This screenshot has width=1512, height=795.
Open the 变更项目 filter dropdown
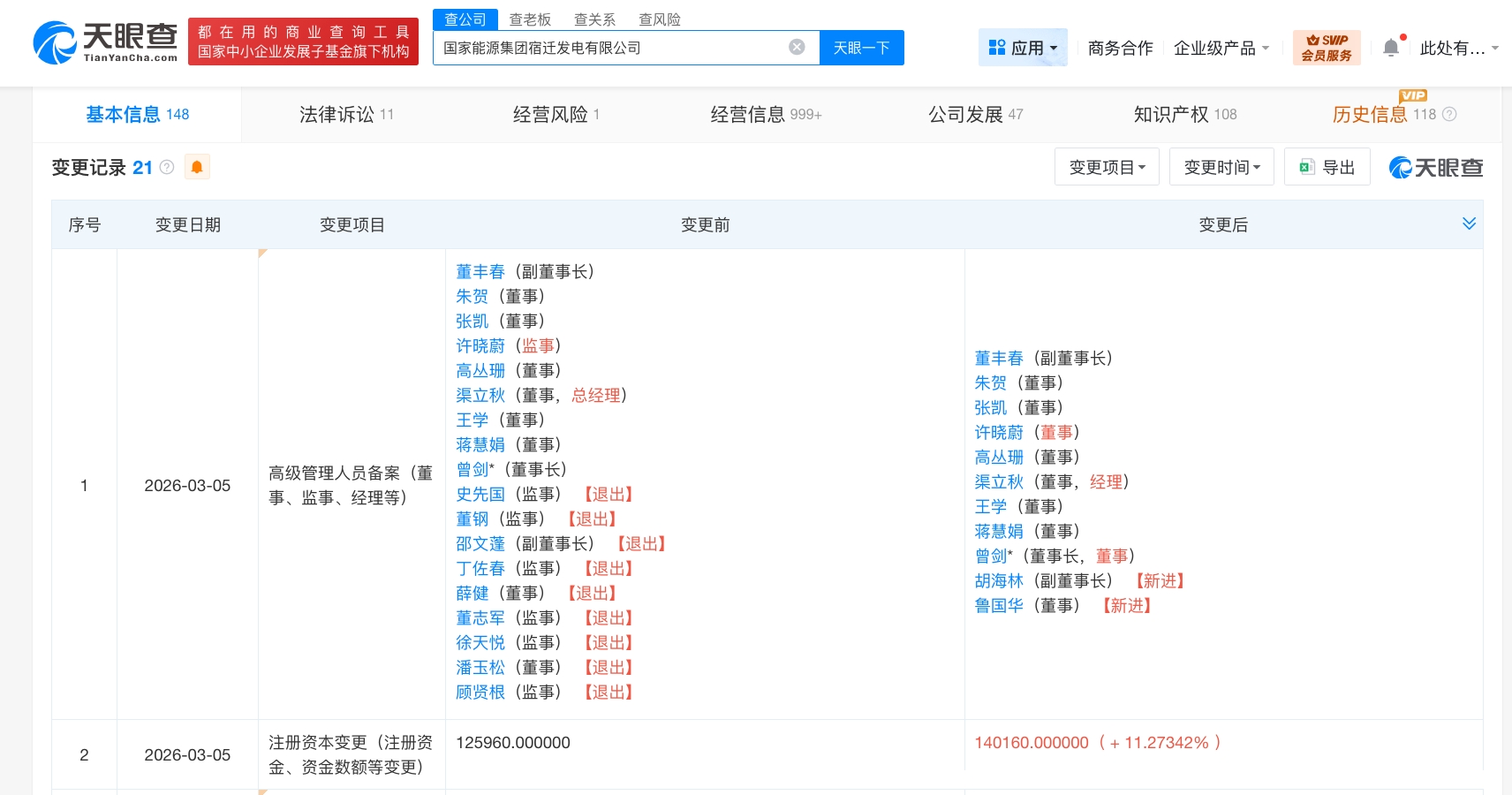[1107, 167]
